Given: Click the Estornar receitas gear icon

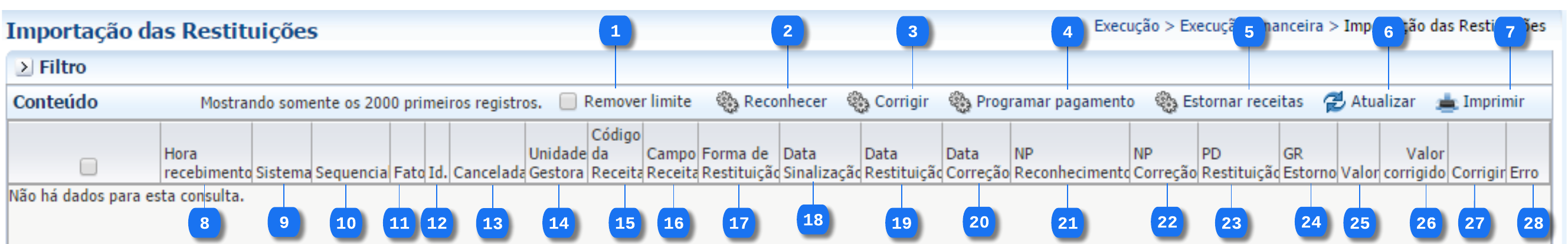Looking at the screenshot, I should [1166, 102].
